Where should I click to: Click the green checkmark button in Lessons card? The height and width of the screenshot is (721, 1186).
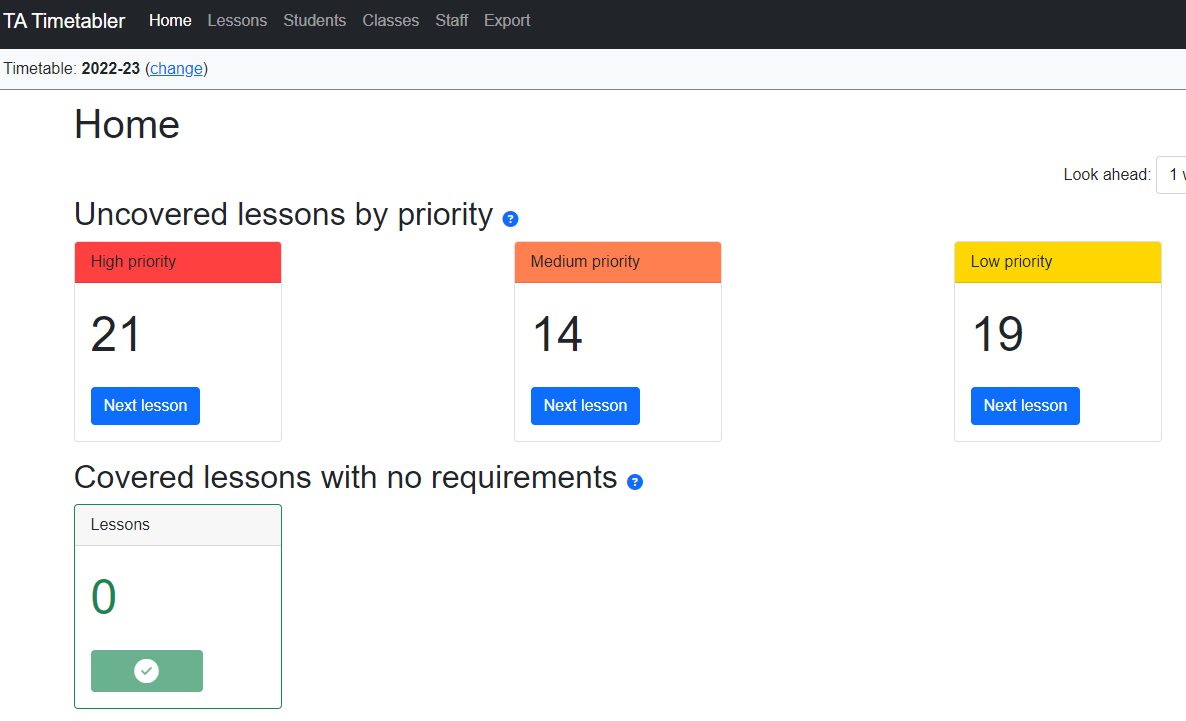click(147, 671)
